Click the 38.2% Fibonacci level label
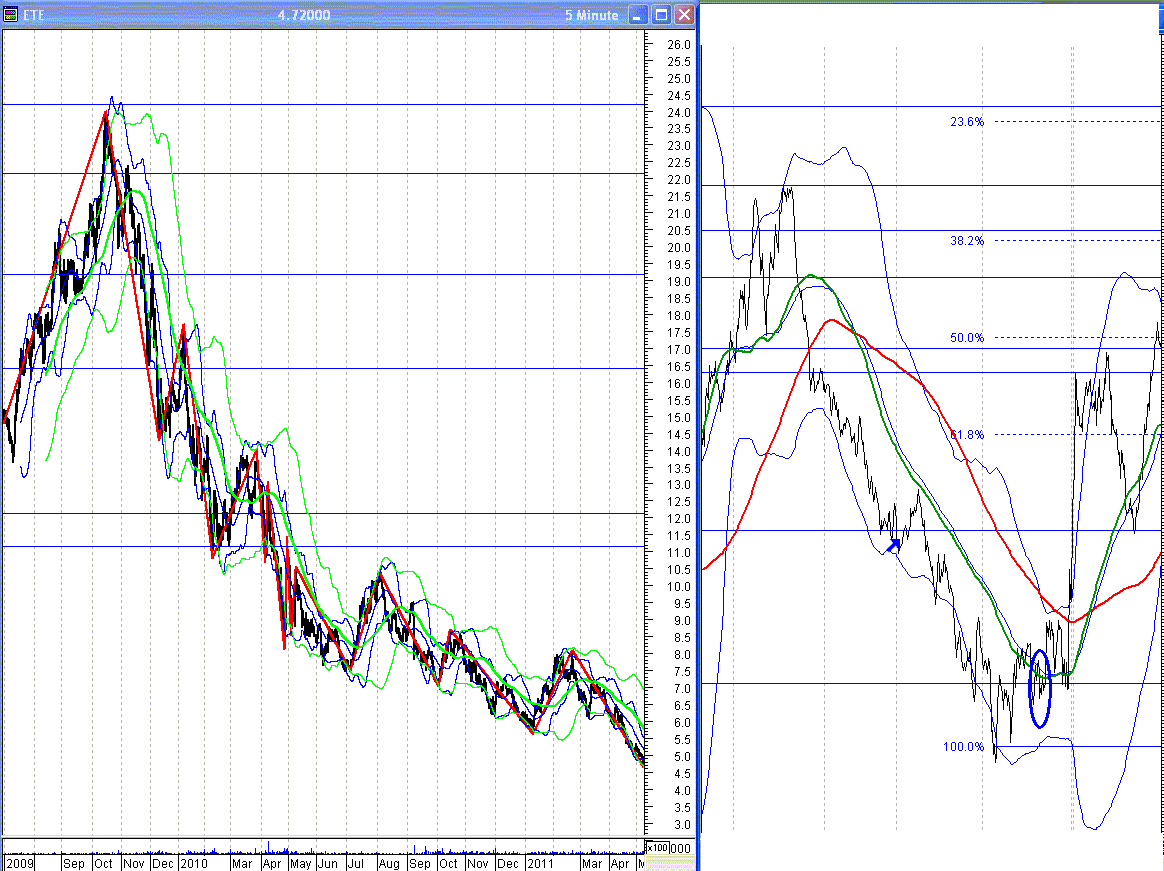 (967, 241)
